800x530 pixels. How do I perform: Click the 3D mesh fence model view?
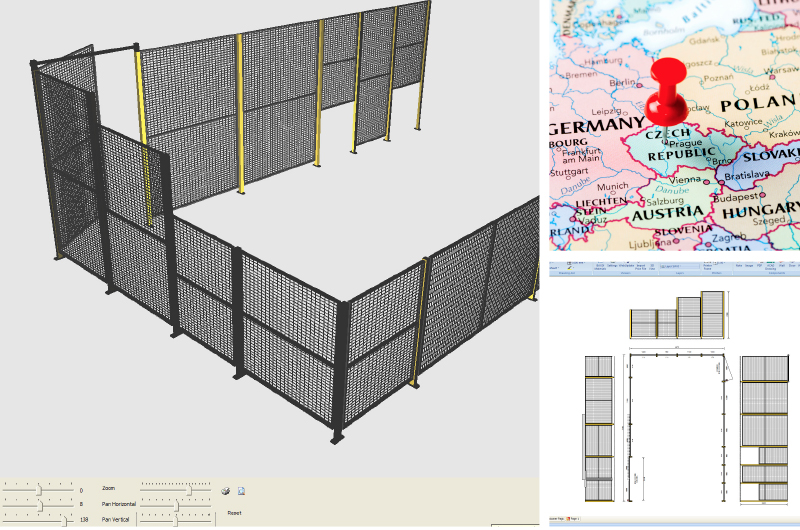pos(269,238)
